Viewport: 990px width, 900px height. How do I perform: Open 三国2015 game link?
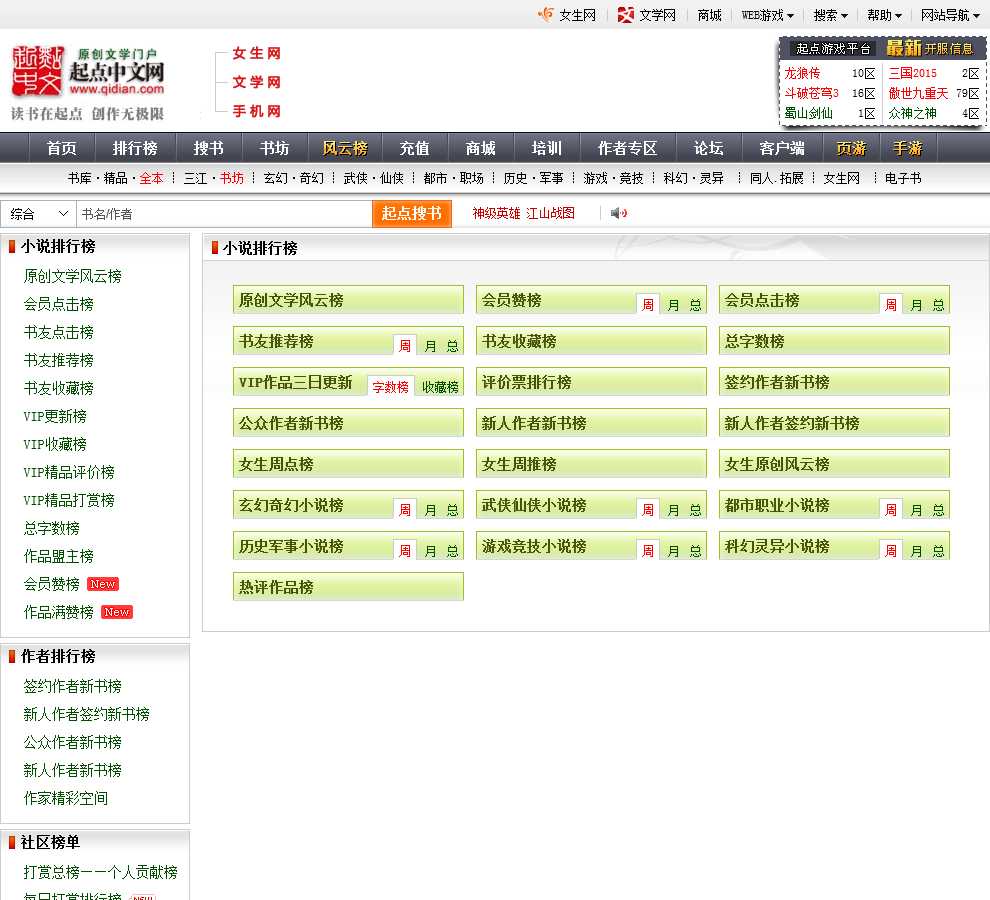click(912, 73)
